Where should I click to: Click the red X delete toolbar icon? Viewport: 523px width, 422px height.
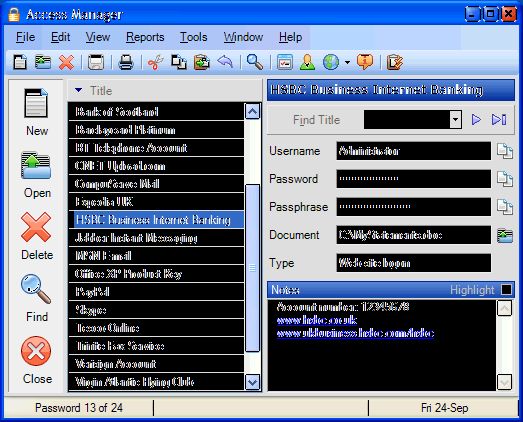pos(66,62)
